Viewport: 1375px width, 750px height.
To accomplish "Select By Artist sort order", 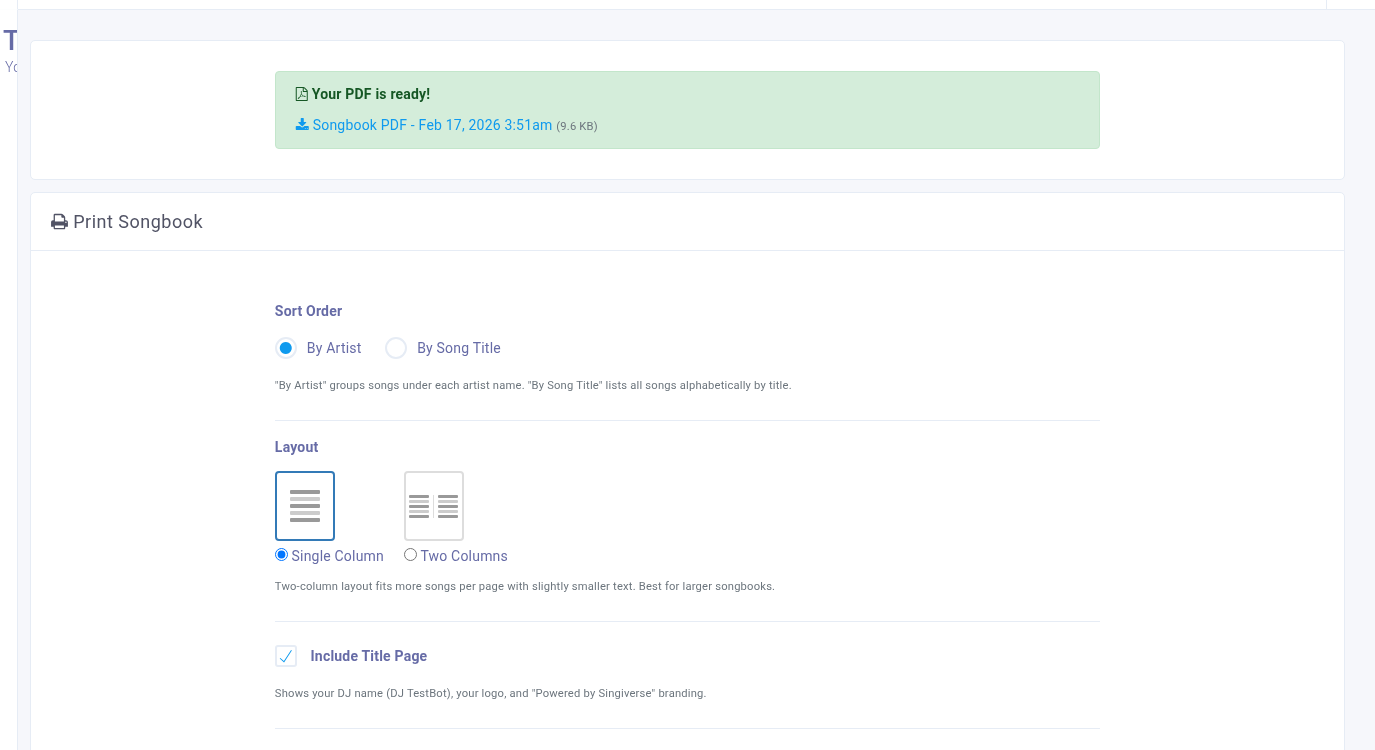I will 286,348.
